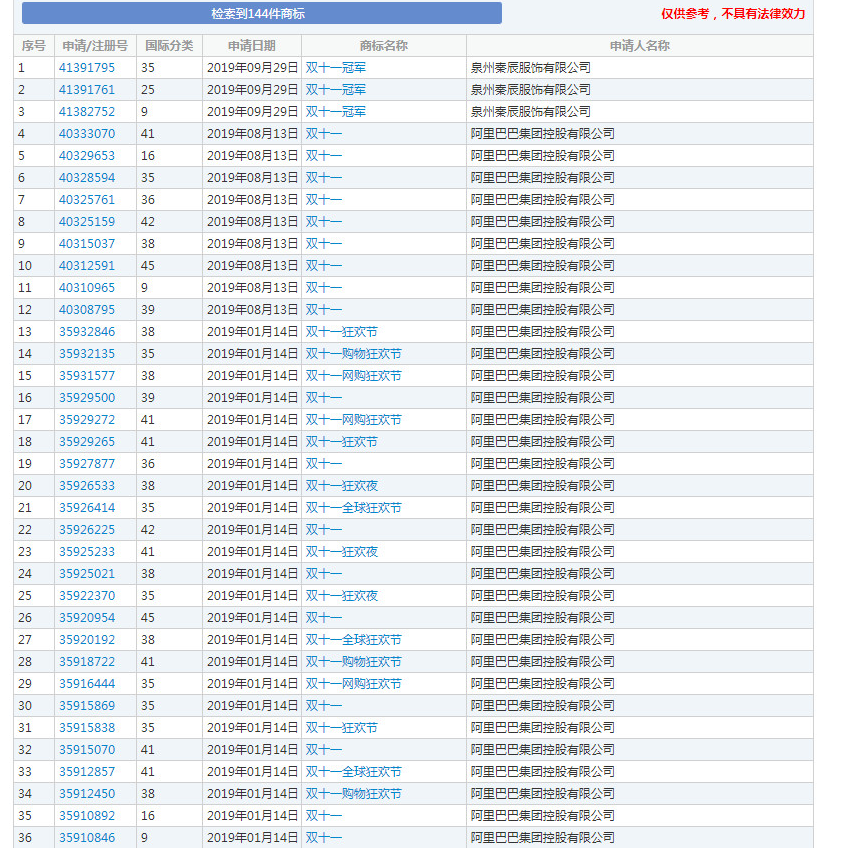This screenshot has width=852, height=851.
Task: Open trademark 双十一全球狂欢节 in row 27
Action: [x=354, y=640]
